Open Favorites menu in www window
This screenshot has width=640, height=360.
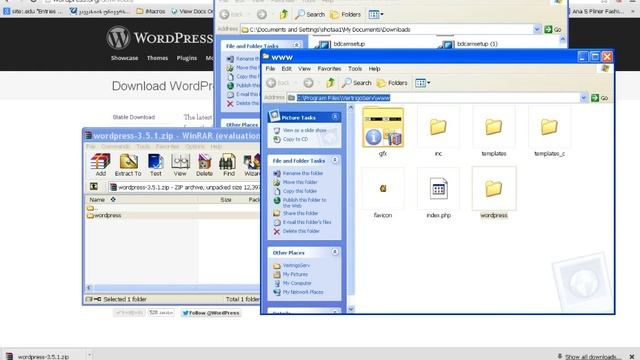tap(329, 69)
